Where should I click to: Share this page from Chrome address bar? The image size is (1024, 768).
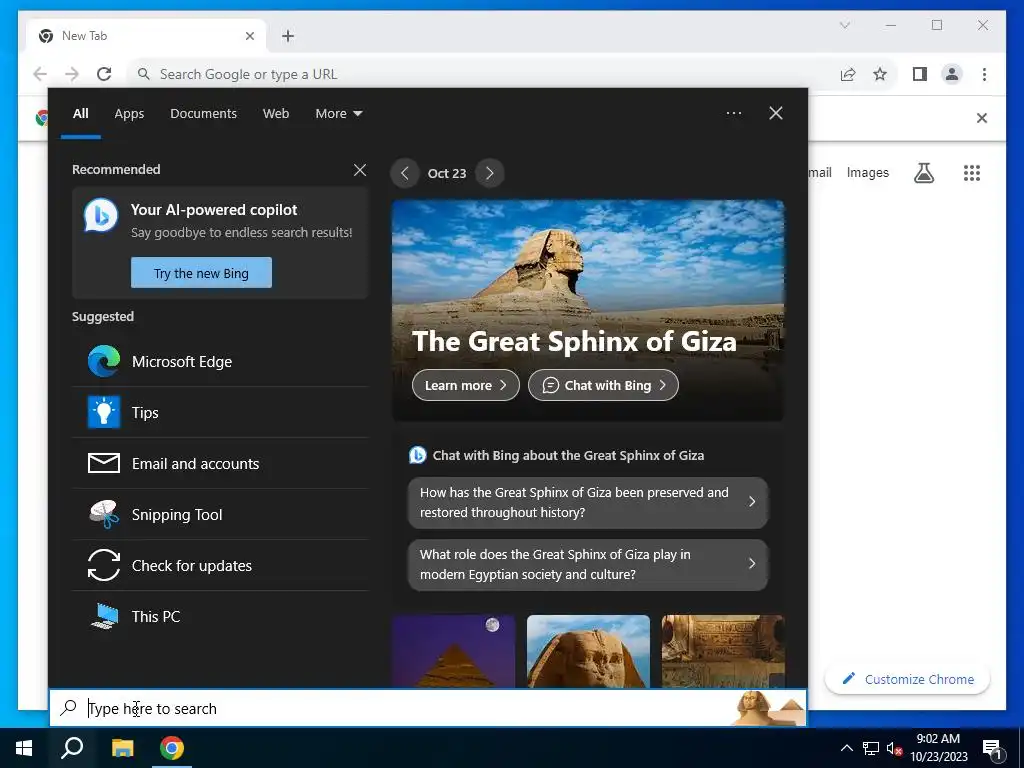848,74
